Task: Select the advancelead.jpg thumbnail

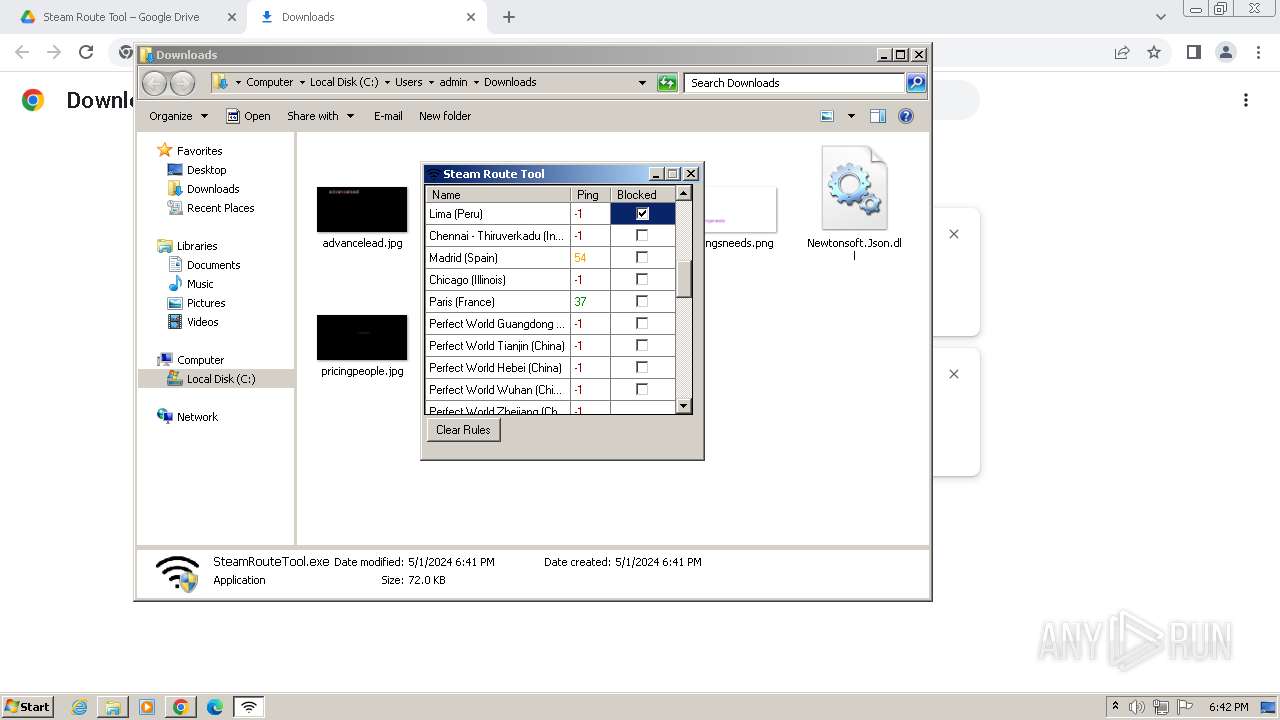Action: (362, 209)
